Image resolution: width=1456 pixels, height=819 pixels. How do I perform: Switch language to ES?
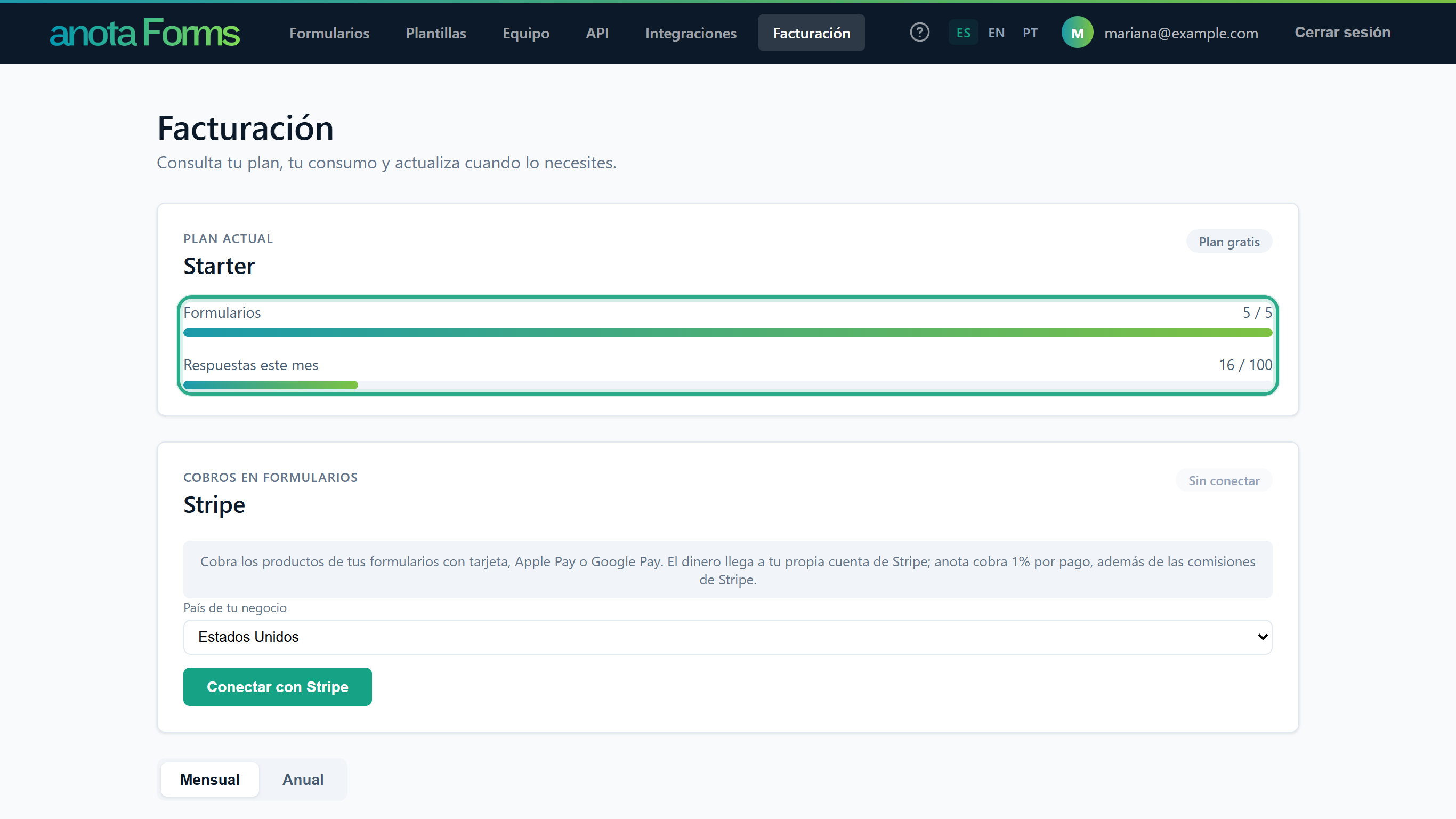click(x=963, y=33)
